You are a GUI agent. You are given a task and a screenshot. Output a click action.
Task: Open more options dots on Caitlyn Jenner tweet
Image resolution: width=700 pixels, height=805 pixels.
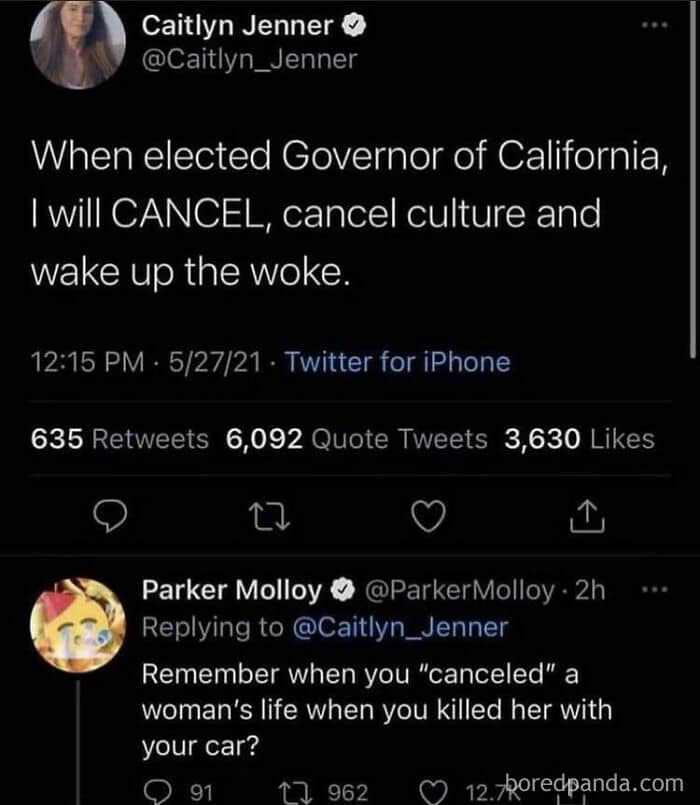[655, 24]
